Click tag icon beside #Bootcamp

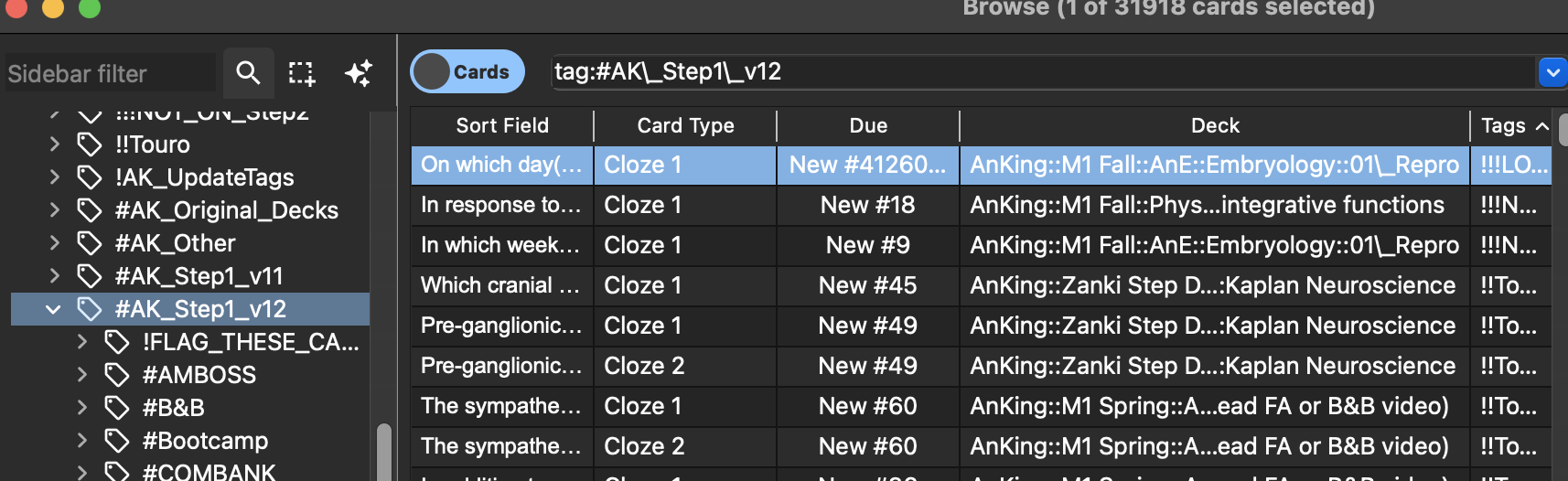pyautogui.click(x=117, y=441)
